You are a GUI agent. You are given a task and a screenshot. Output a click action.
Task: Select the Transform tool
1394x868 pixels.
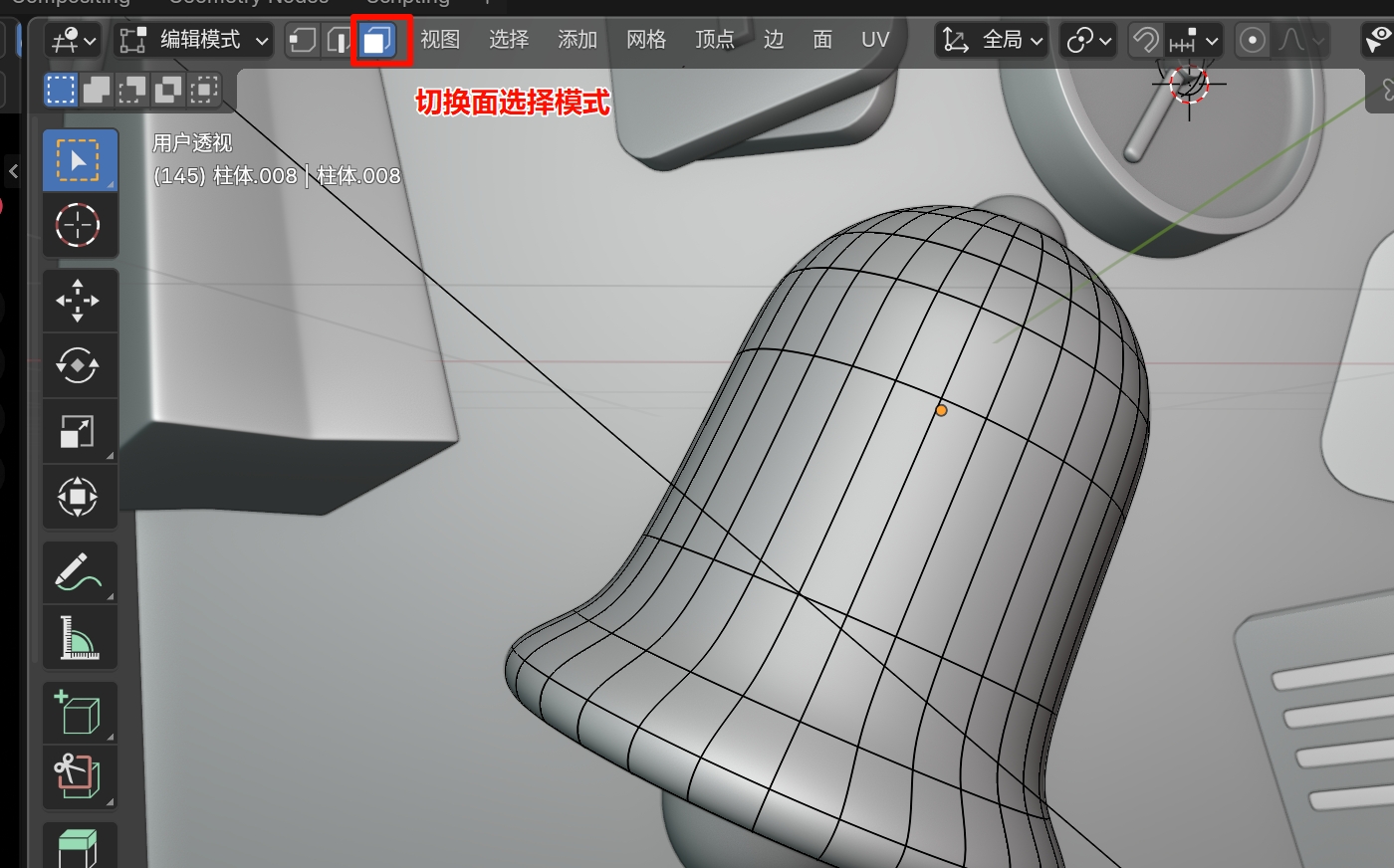click(78, 496)
